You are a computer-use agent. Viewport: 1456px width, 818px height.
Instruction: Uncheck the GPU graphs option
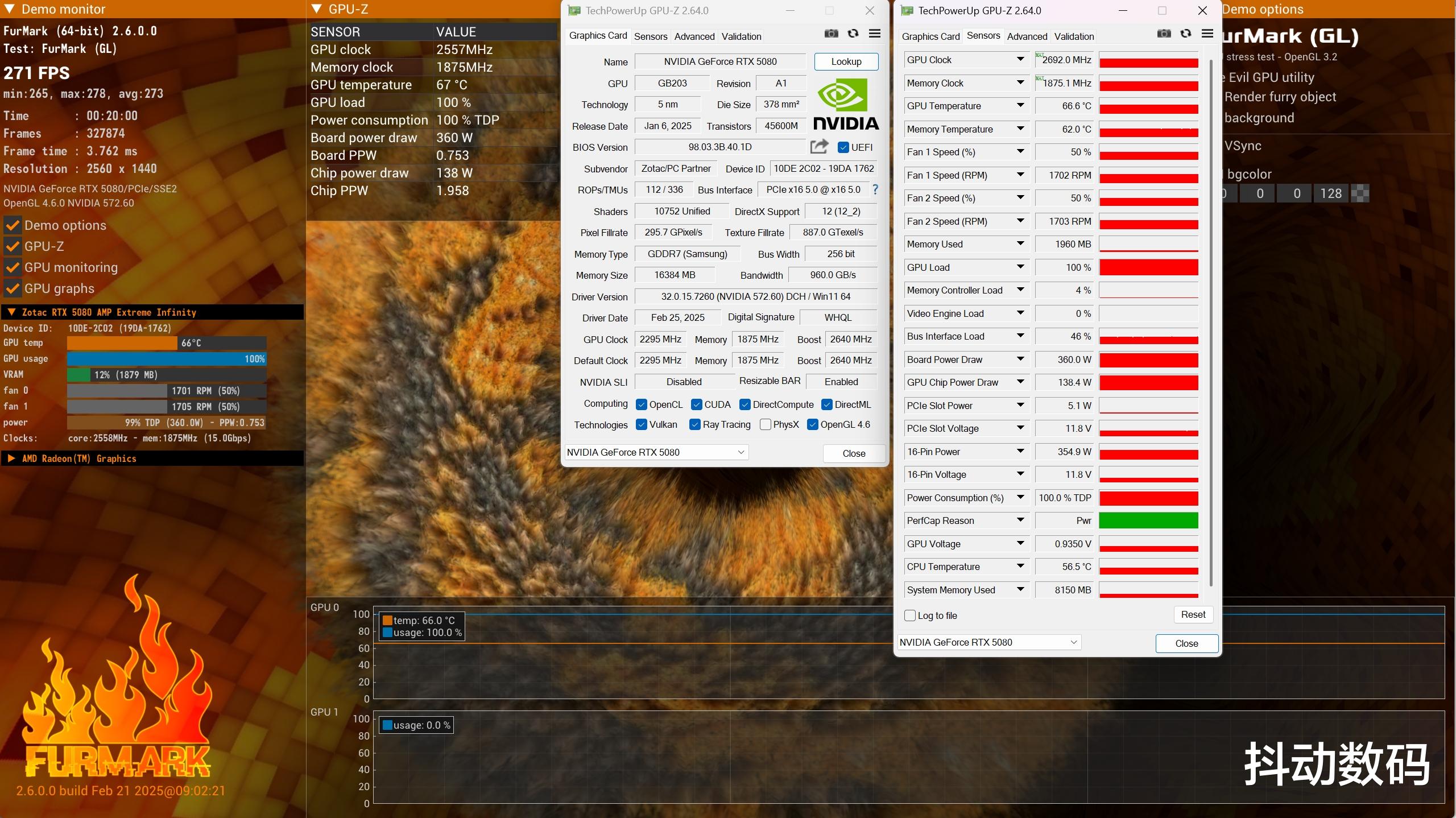[13, 288]
